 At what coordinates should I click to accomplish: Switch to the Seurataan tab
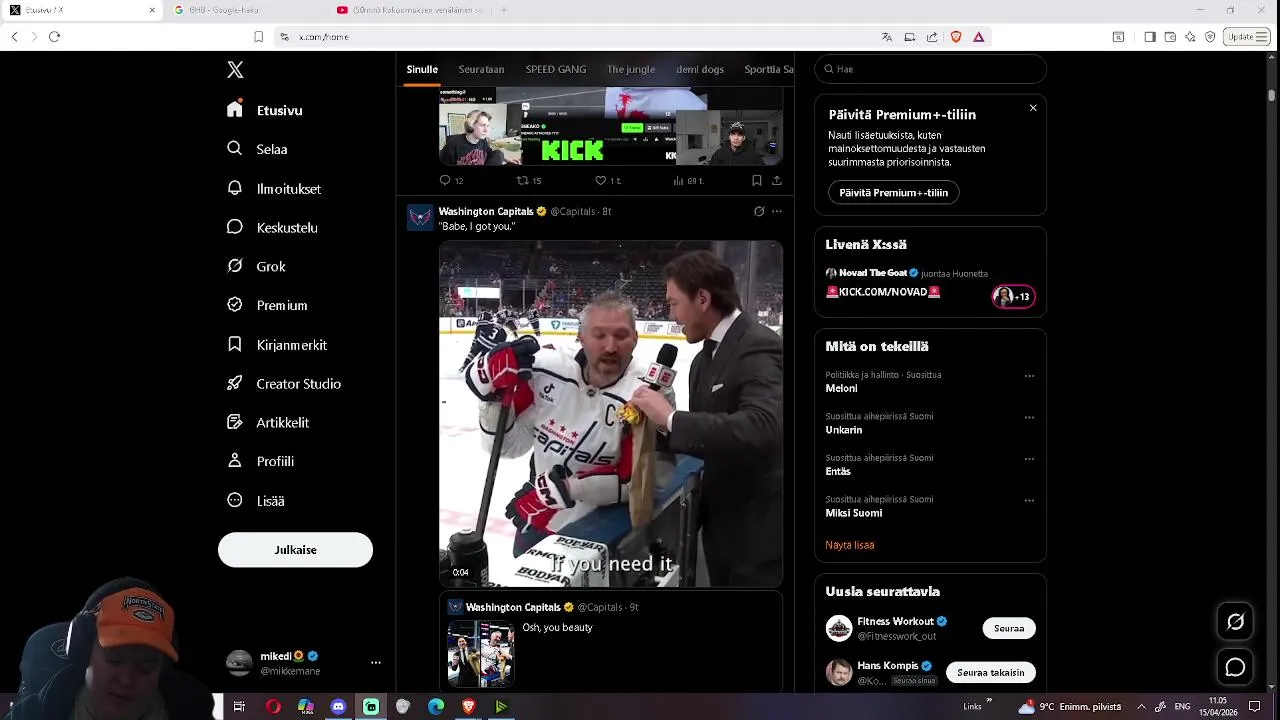pyautogui.click(x=481, y=69)
